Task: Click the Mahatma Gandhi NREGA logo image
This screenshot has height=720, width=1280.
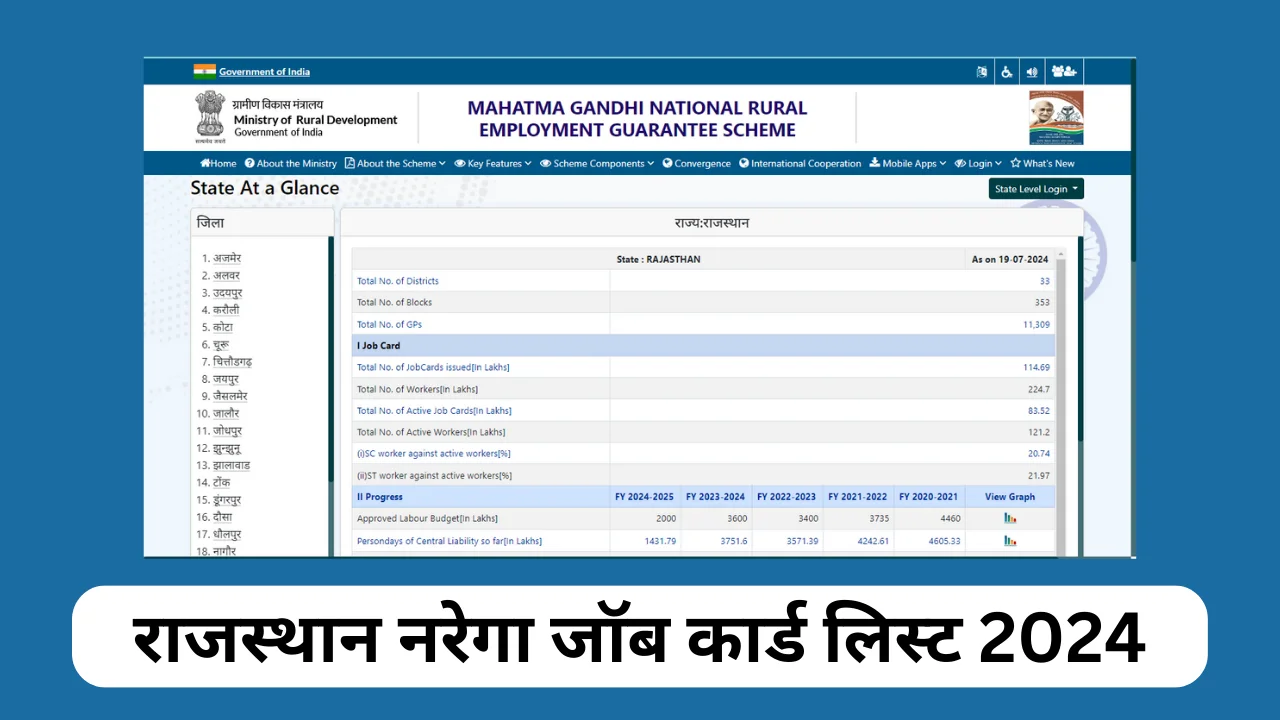Action: coord(1056,118)
